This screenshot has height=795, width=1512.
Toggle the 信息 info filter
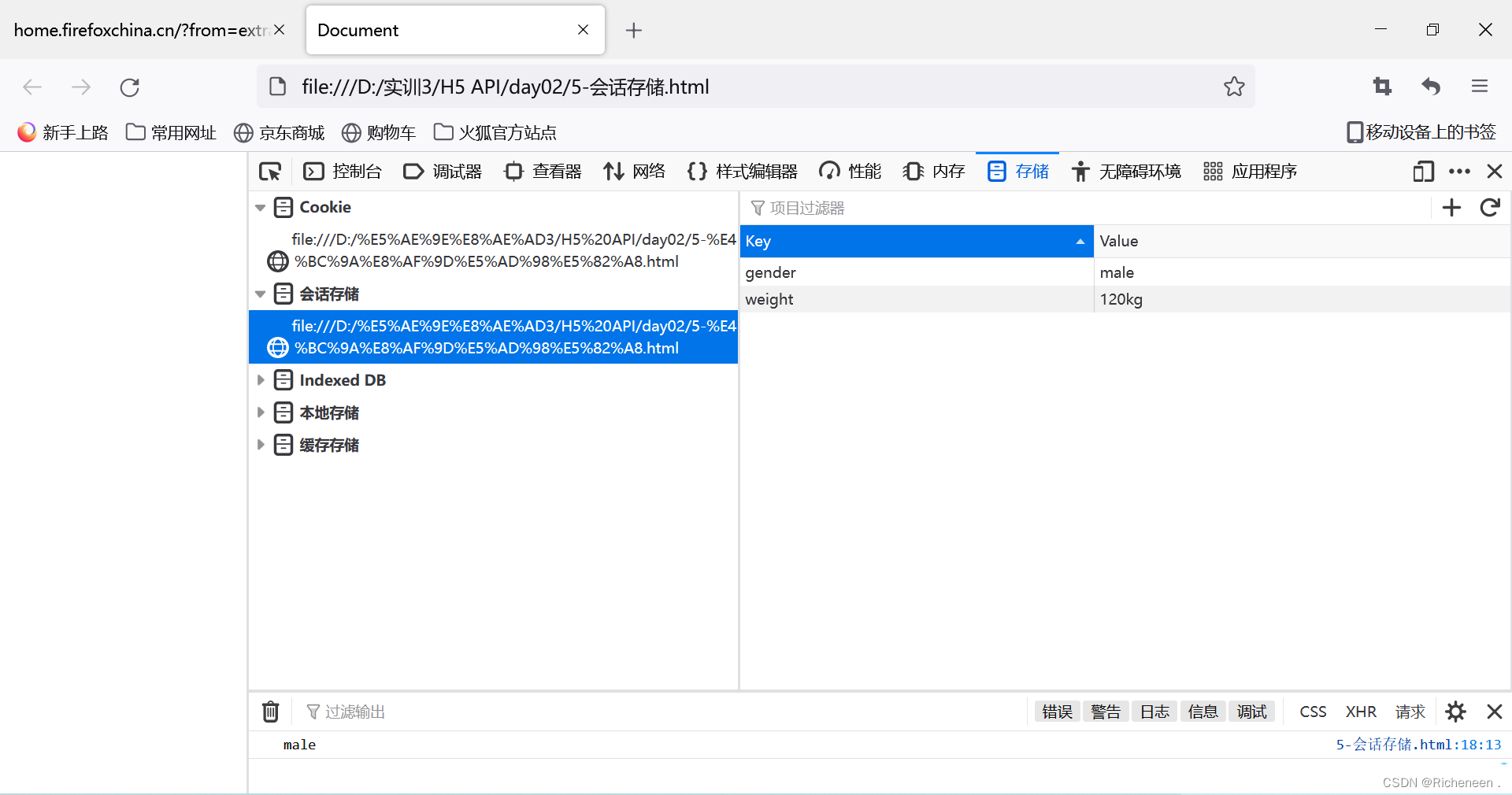(1203, 712)
